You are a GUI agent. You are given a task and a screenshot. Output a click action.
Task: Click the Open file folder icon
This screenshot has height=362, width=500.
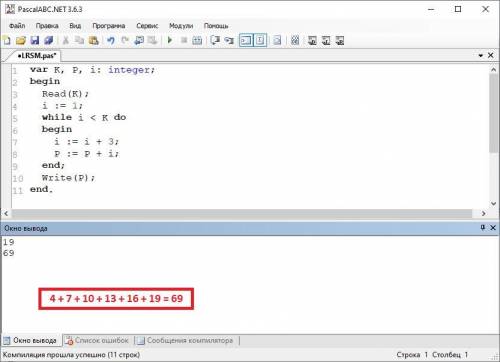(x=21, y=41)
